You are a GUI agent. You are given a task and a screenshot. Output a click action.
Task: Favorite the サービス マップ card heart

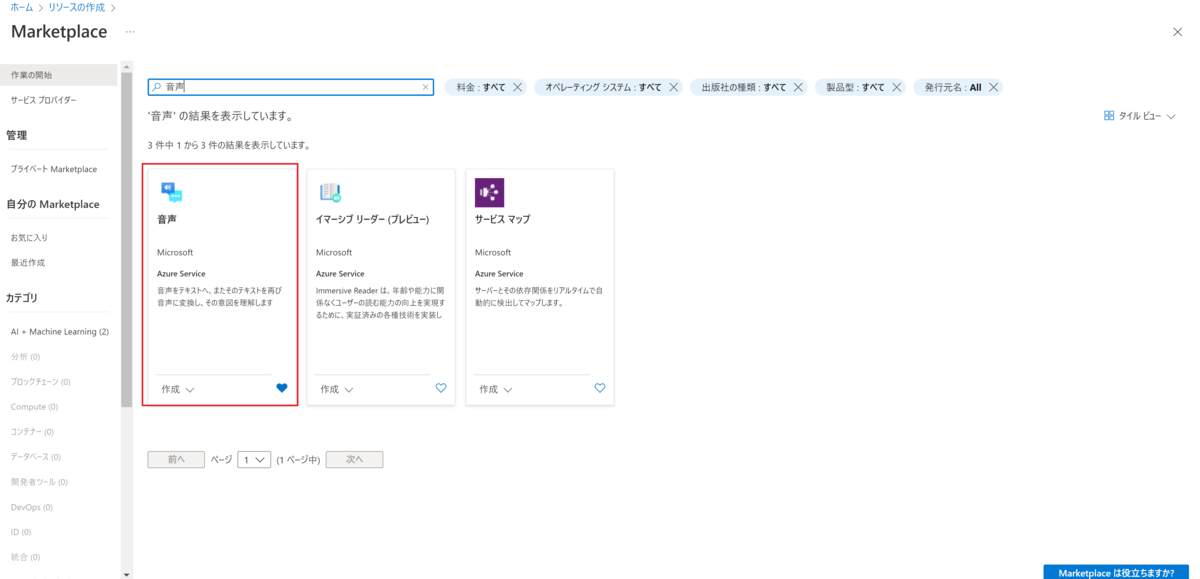pyautogui.click(x=600, y=388)
